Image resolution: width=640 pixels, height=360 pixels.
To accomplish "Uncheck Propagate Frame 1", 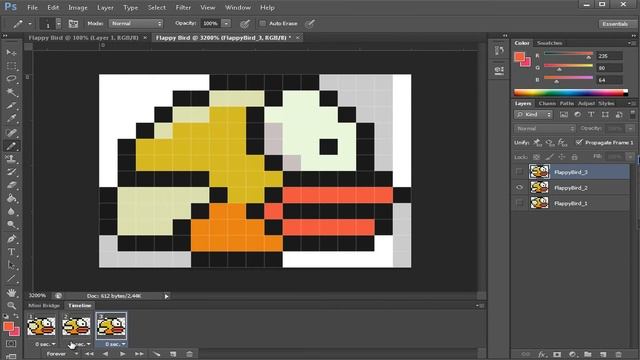I will (579, 142).
